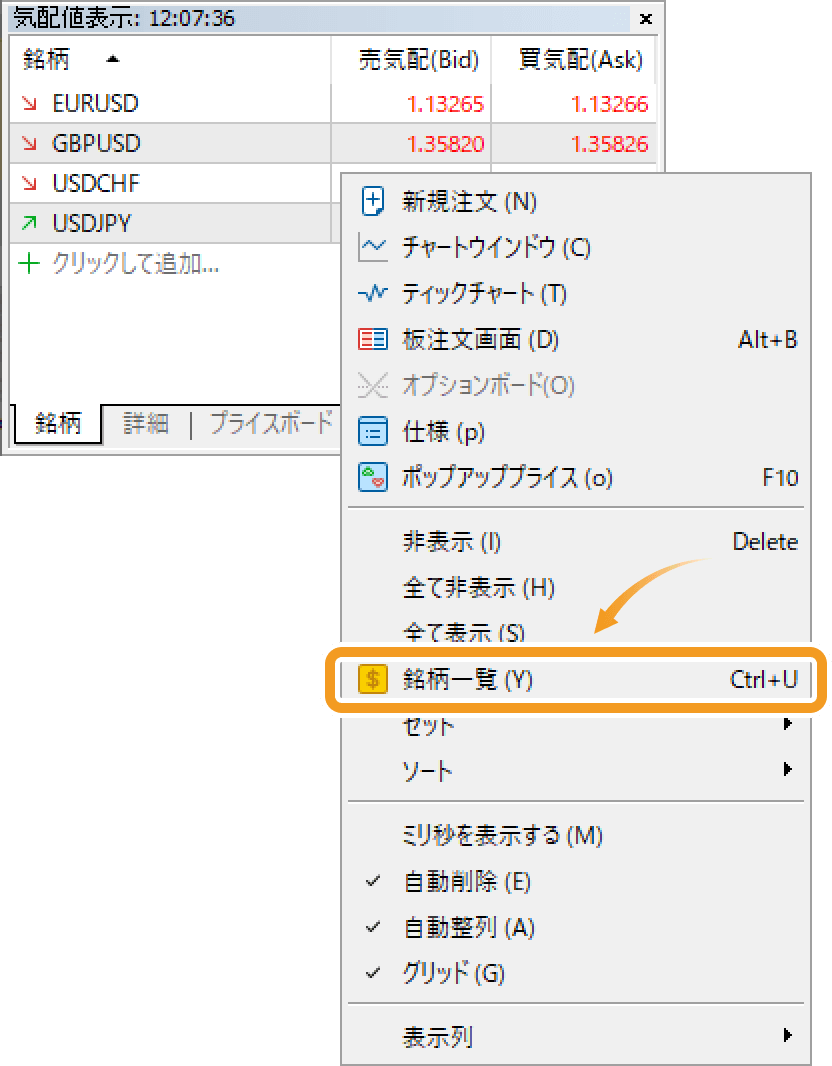Switch to the プライスボード tab

pyautogui.click(x=271, y=424)
